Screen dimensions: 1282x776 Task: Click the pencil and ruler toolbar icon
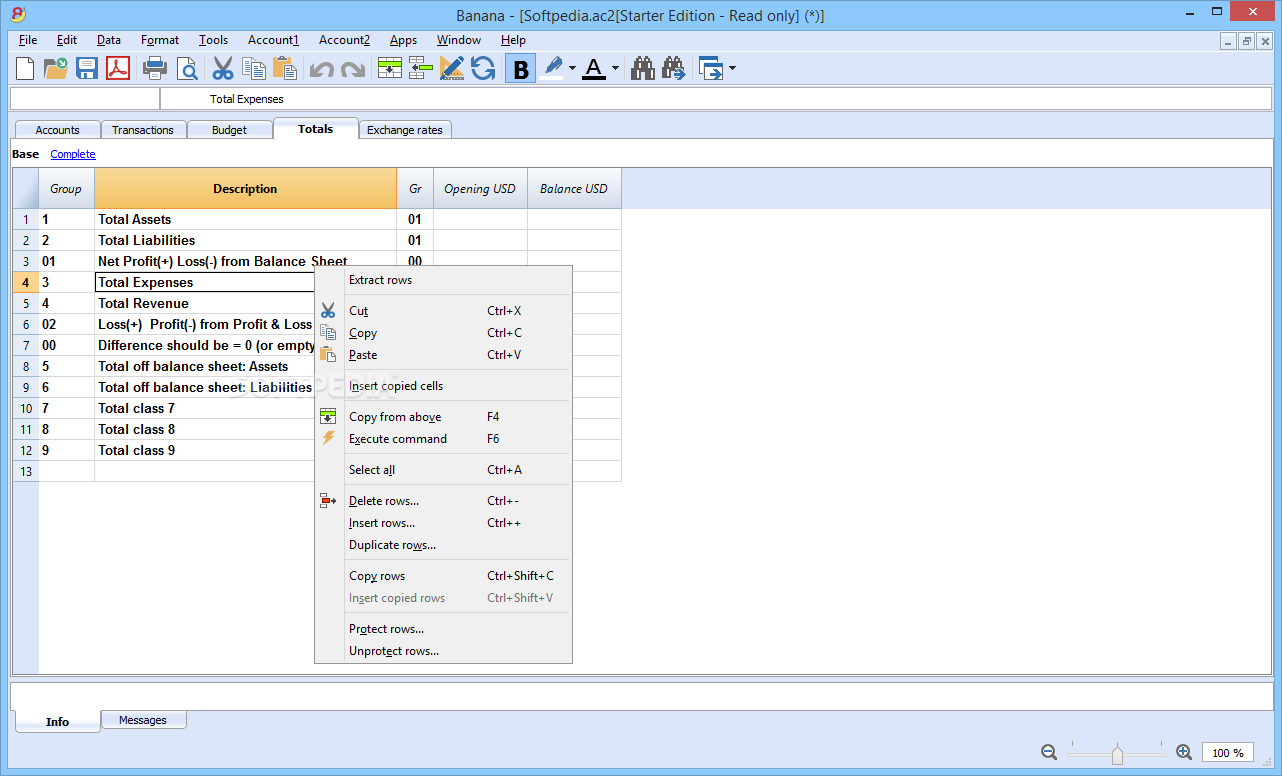(452, 68)
